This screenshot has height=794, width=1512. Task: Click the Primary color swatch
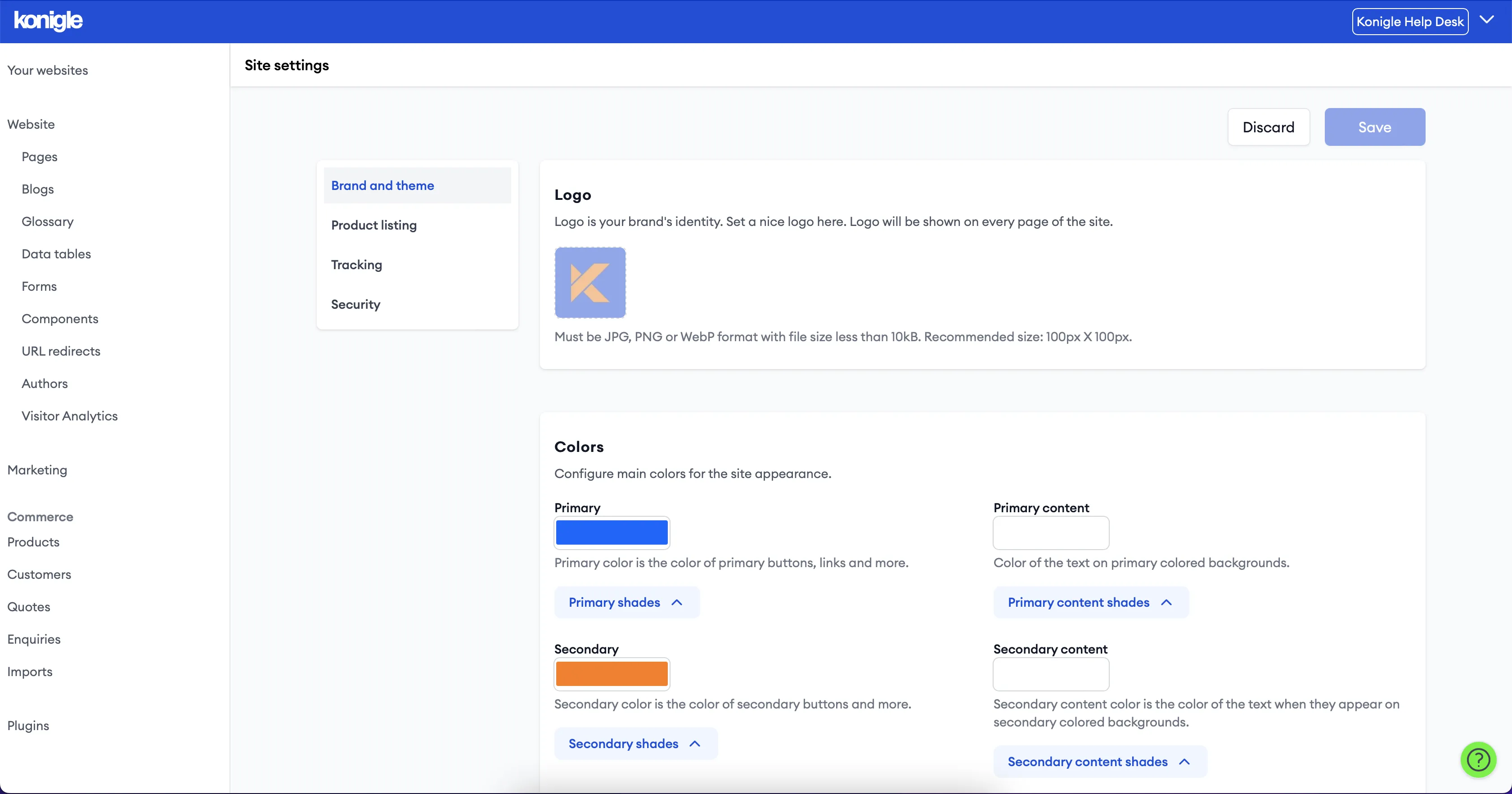pos(611,533)
